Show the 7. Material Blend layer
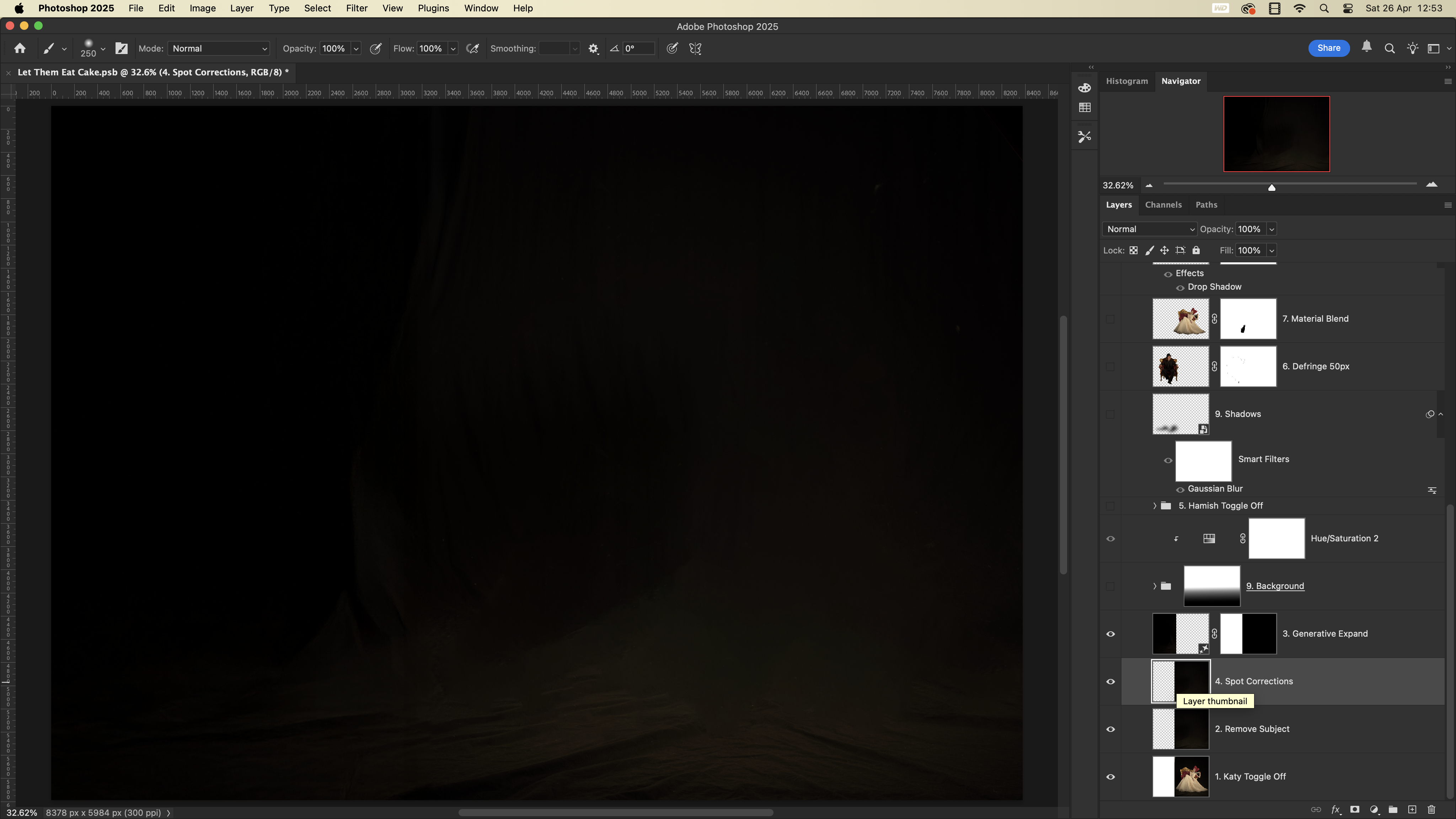The height and width of the screenshot is (819, 1456). [x=1110, y=319]
